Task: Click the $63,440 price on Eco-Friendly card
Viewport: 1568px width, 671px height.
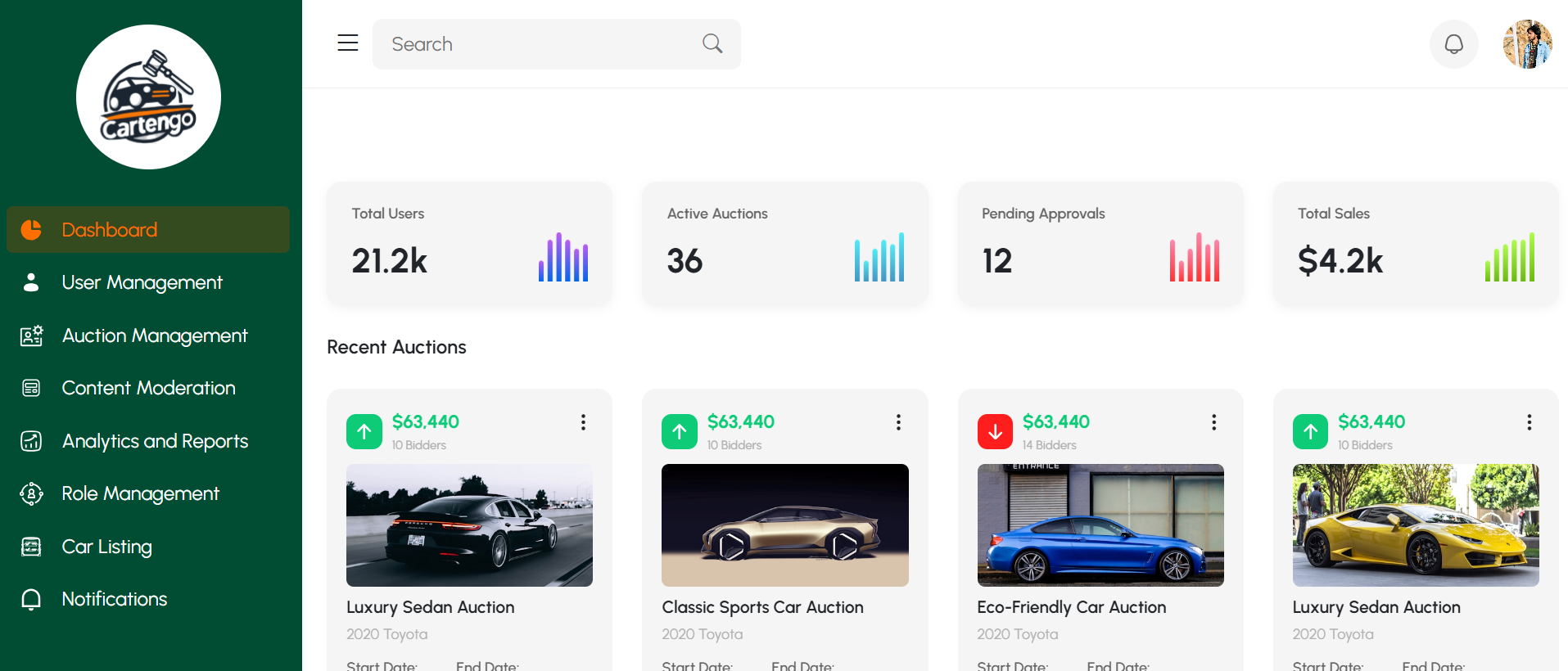Action: coord(1056,421)
